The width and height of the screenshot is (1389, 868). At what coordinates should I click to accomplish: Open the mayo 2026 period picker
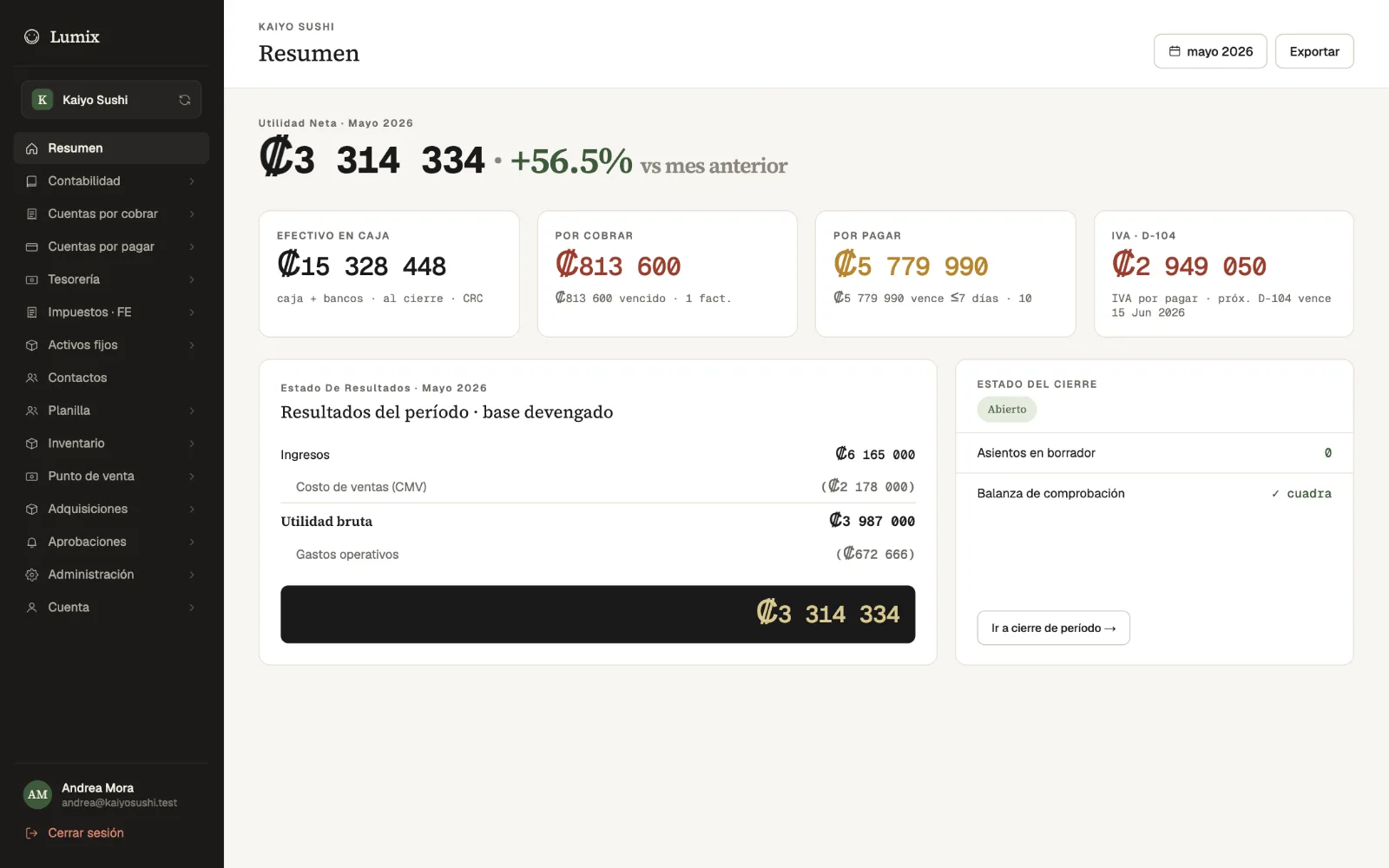[1210, 51]
